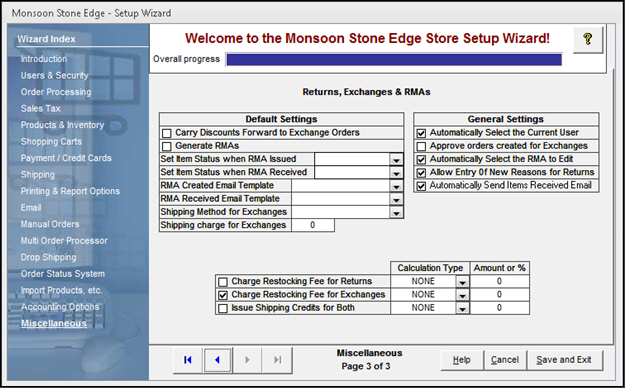The height and width of the screenshot is (388, 625).
Task: Go to Shipping section
Action: 38,175
